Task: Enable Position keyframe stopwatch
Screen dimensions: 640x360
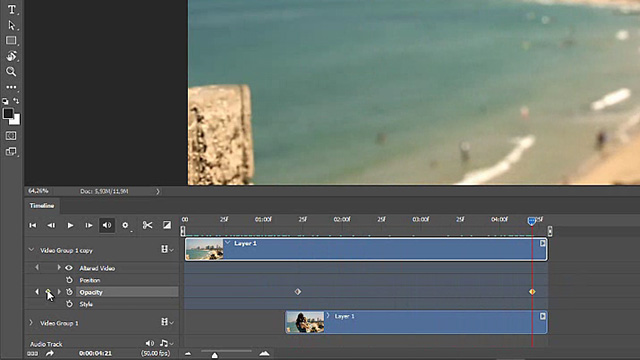Action: click(69, 280)
